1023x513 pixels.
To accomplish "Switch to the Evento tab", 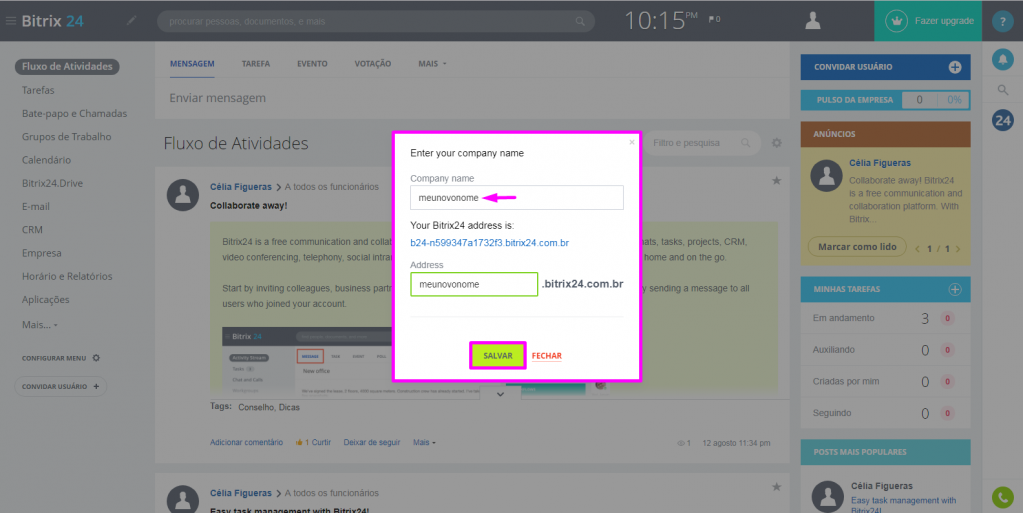I will [x=313, y=64].
